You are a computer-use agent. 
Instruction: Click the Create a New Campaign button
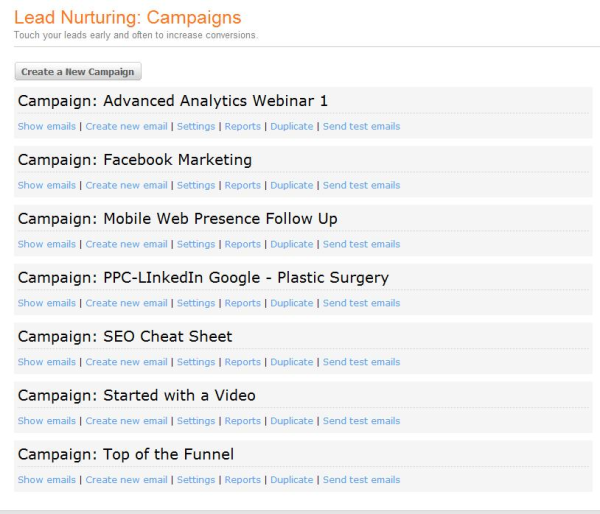[x=79, y=72]
